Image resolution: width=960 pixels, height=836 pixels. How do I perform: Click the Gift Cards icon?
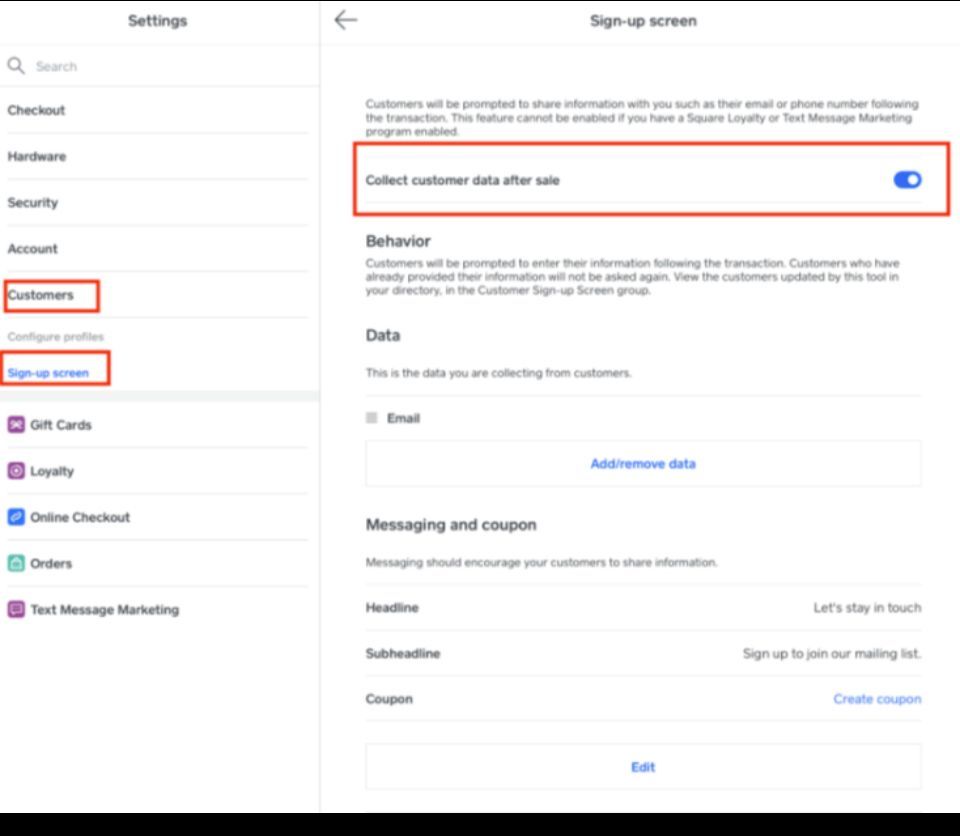coord(15,425)
